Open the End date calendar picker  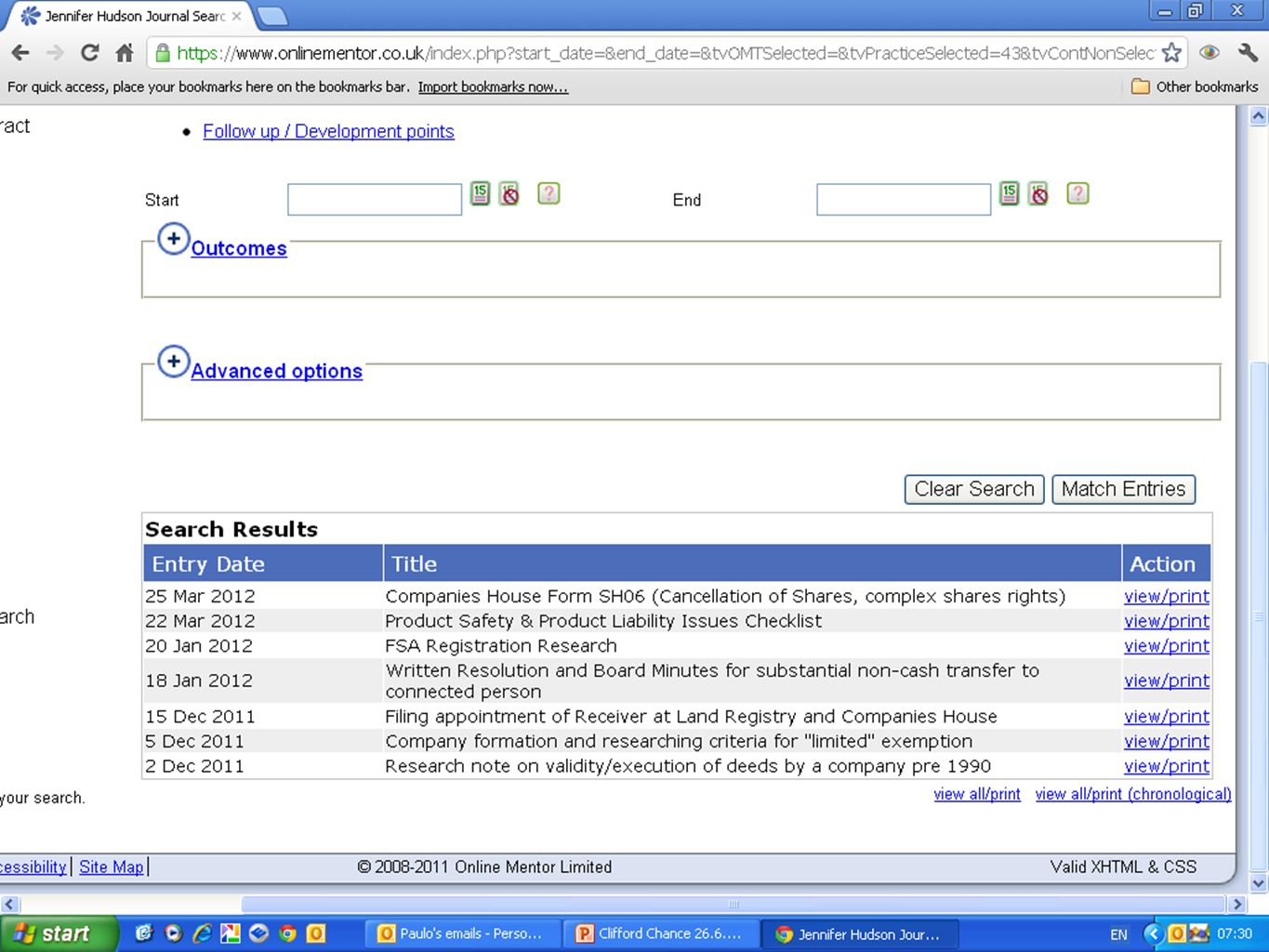pyautogui.click(x=1009, y=193)
